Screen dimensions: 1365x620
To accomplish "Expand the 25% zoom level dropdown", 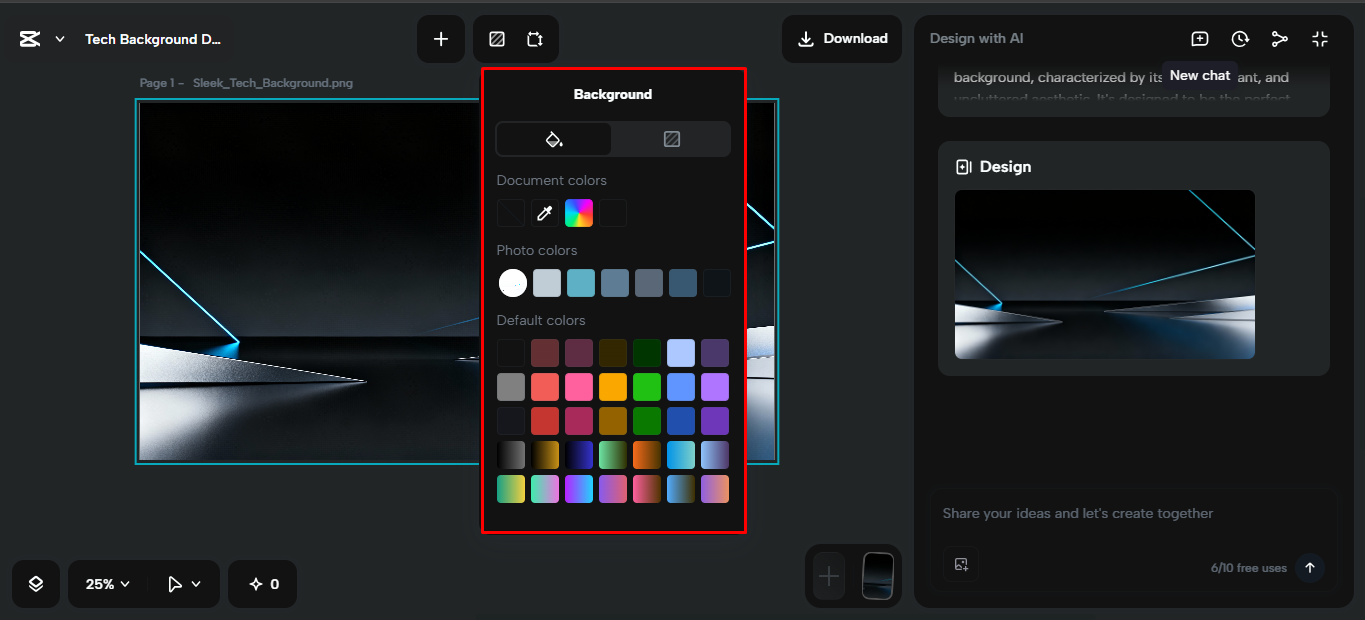I will [x=105, y=584].
